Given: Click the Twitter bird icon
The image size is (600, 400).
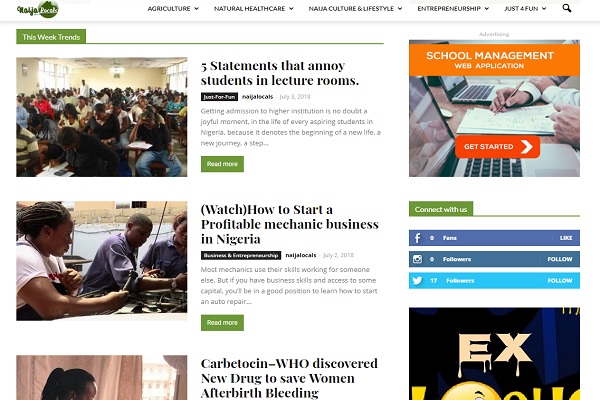Looking at the screenshot, I should (417, 281).
